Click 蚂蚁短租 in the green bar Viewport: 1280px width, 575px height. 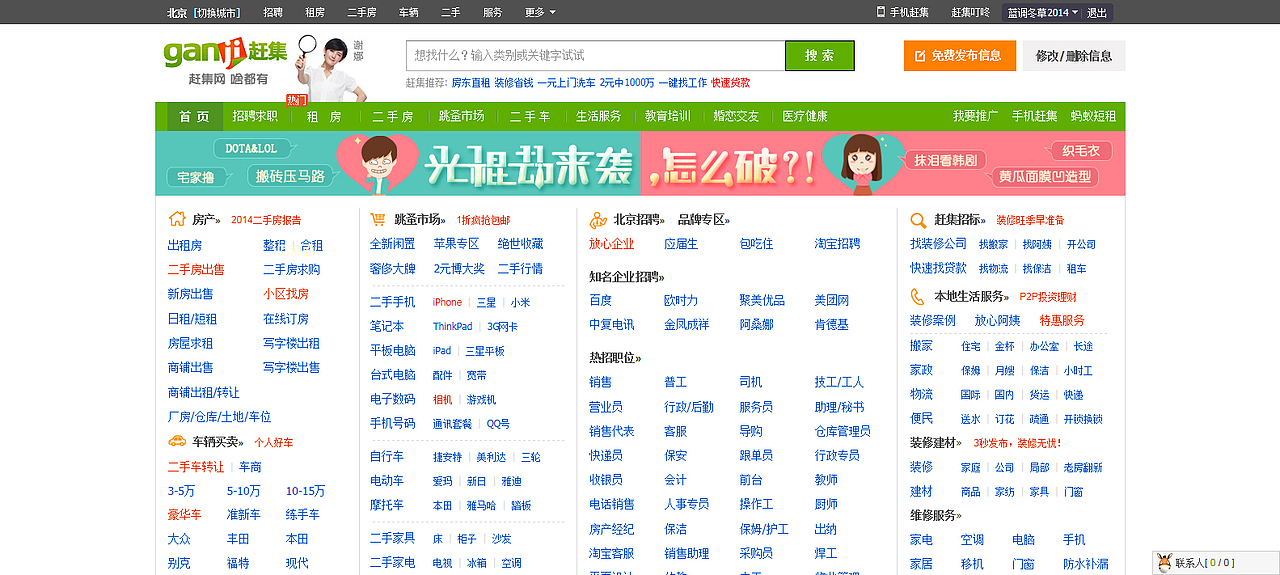coord(1093,116)
